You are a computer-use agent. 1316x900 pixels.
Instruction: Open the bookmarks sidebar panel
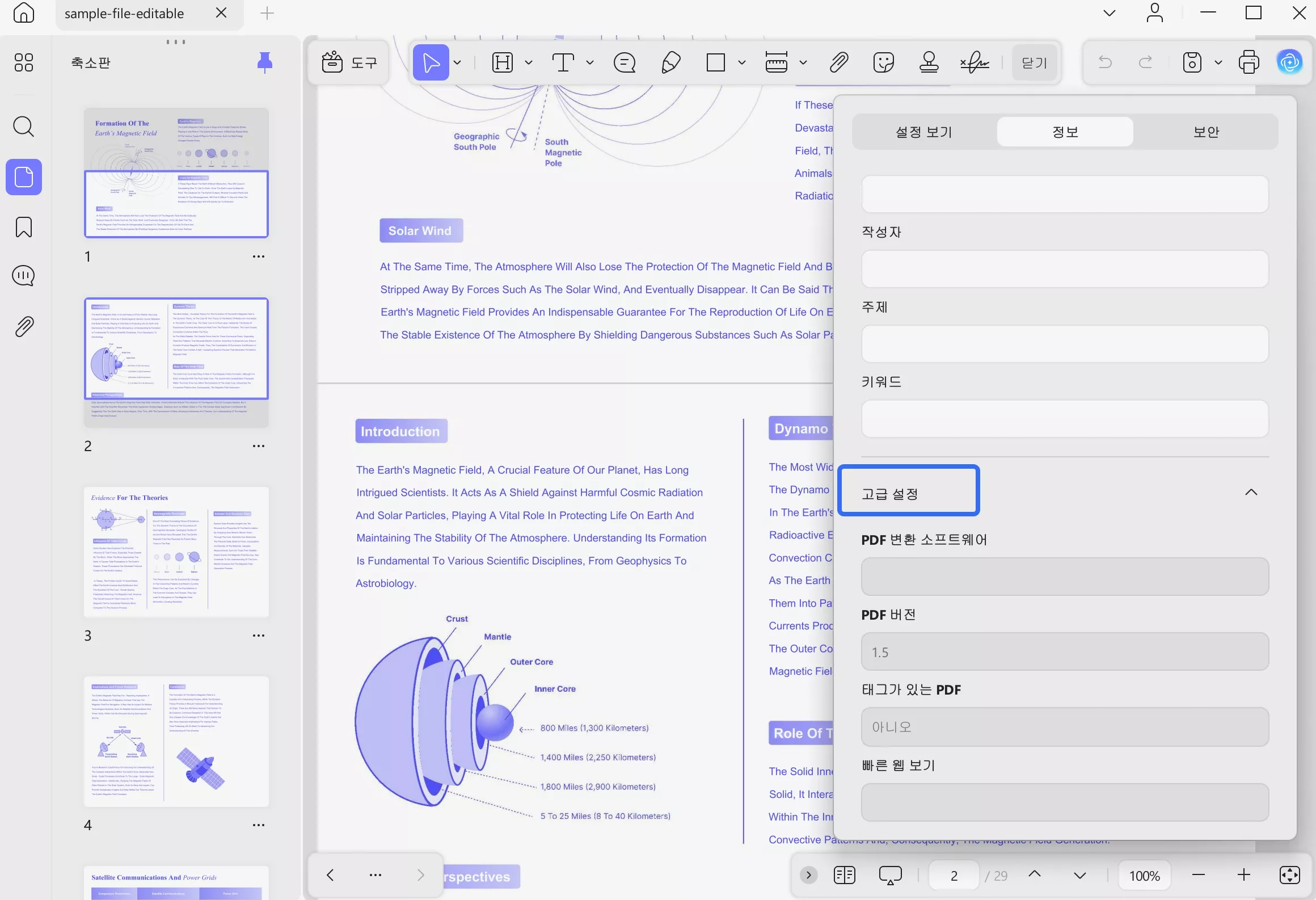pyautogui.click(x=23, y=227)
